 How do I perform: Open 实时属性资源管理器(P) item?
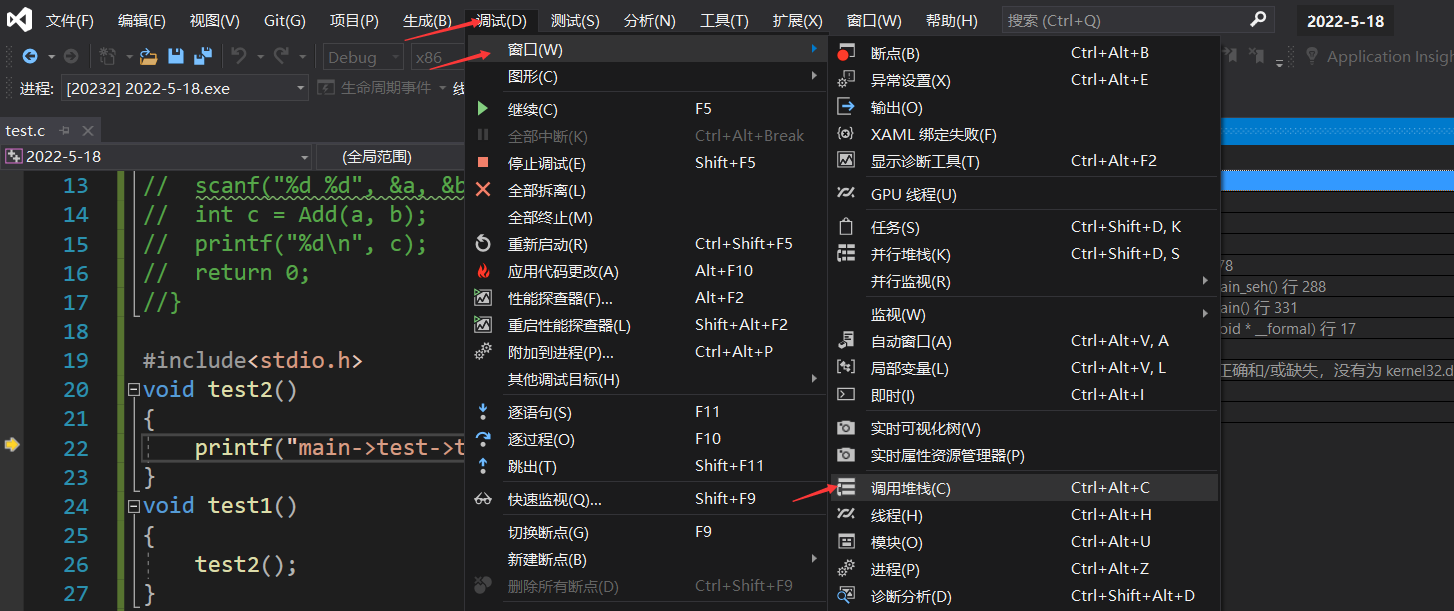[1025, 455]
